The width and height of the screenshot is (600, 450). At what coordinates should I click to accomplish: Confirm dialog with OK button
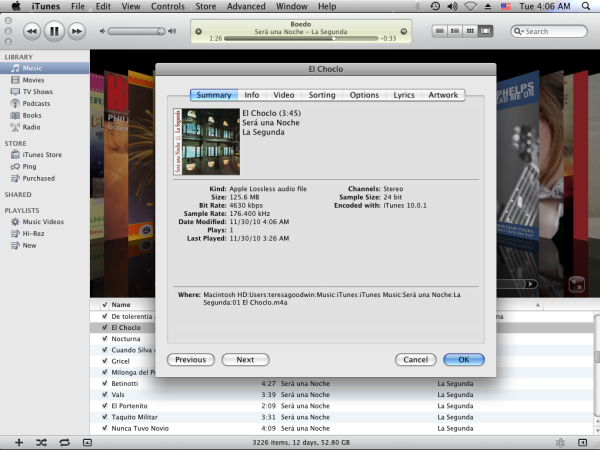(x=464, y=360)
